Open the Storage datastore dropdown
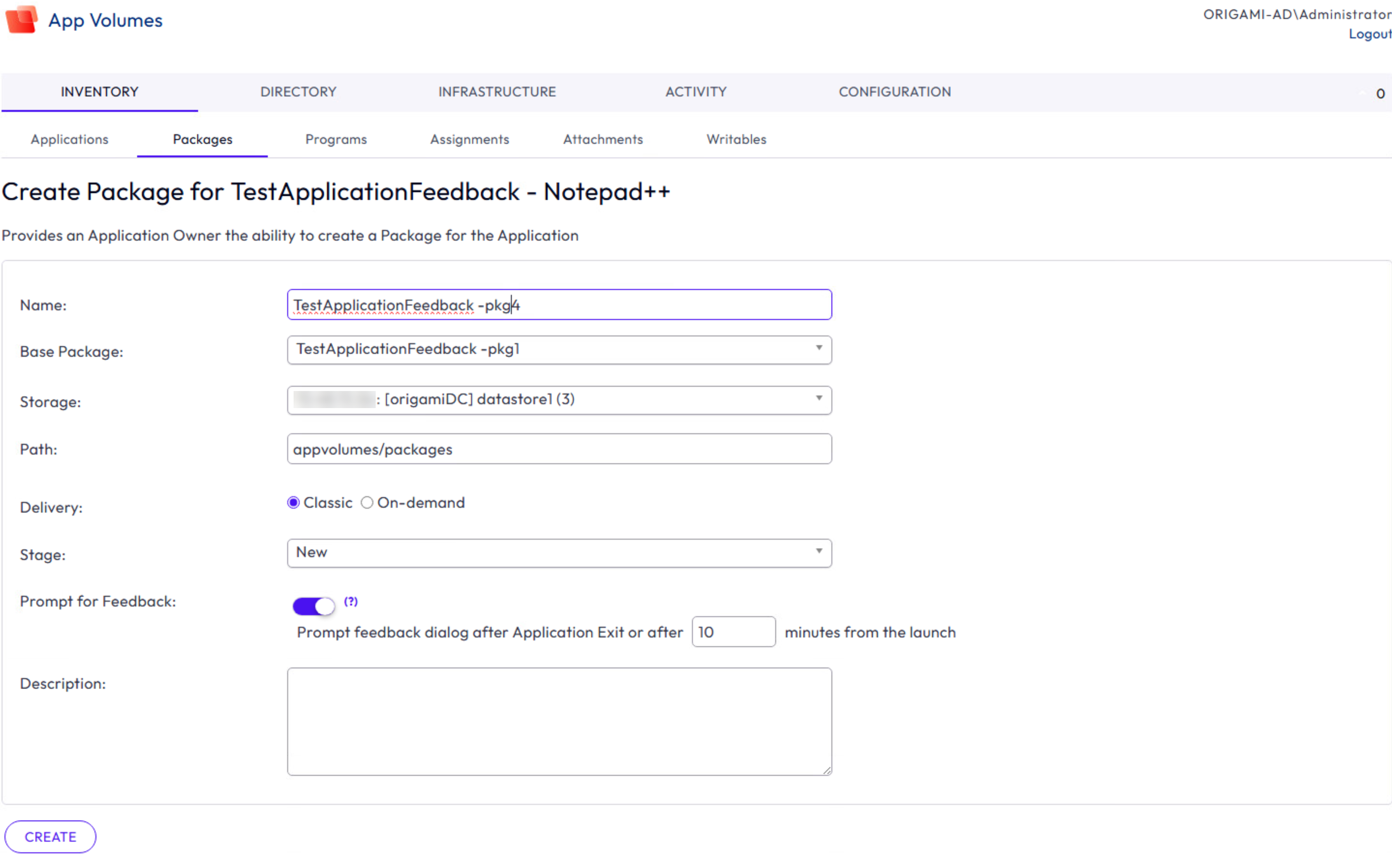Image resolution: width=1392 pixels, height=868 pixels. 559,400
